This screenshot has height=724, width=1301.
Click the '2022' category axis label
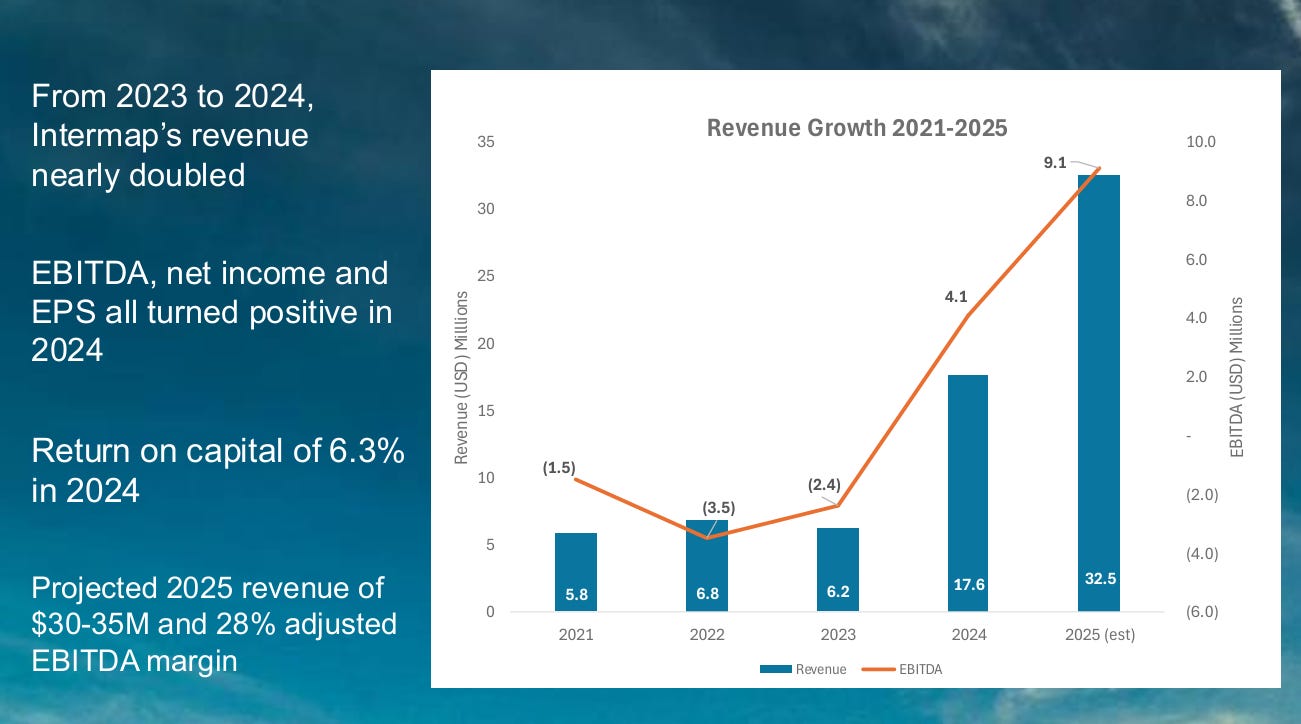click(x=707, y=635)
